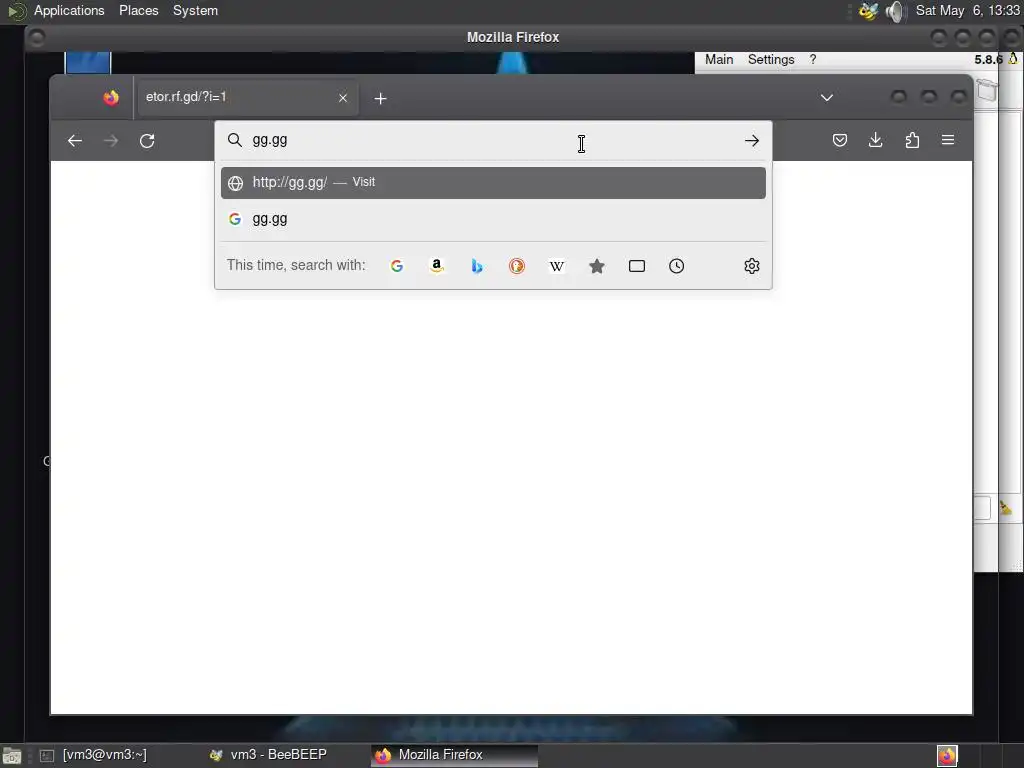1024x768 pixels.
Task: Click the show desktop icon
Action: pos(12,756)
